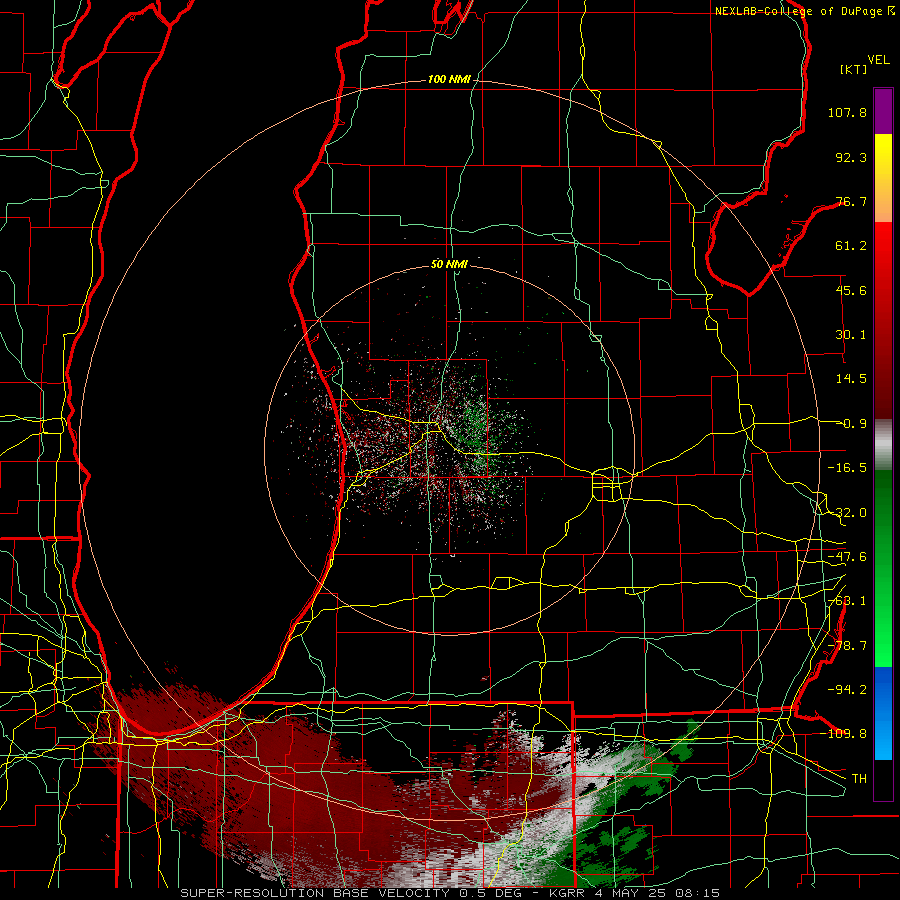Viewport: 900px width, 900px height.
Task: Click the 100 NMI range ring label
Action: (x=449, y=79)
